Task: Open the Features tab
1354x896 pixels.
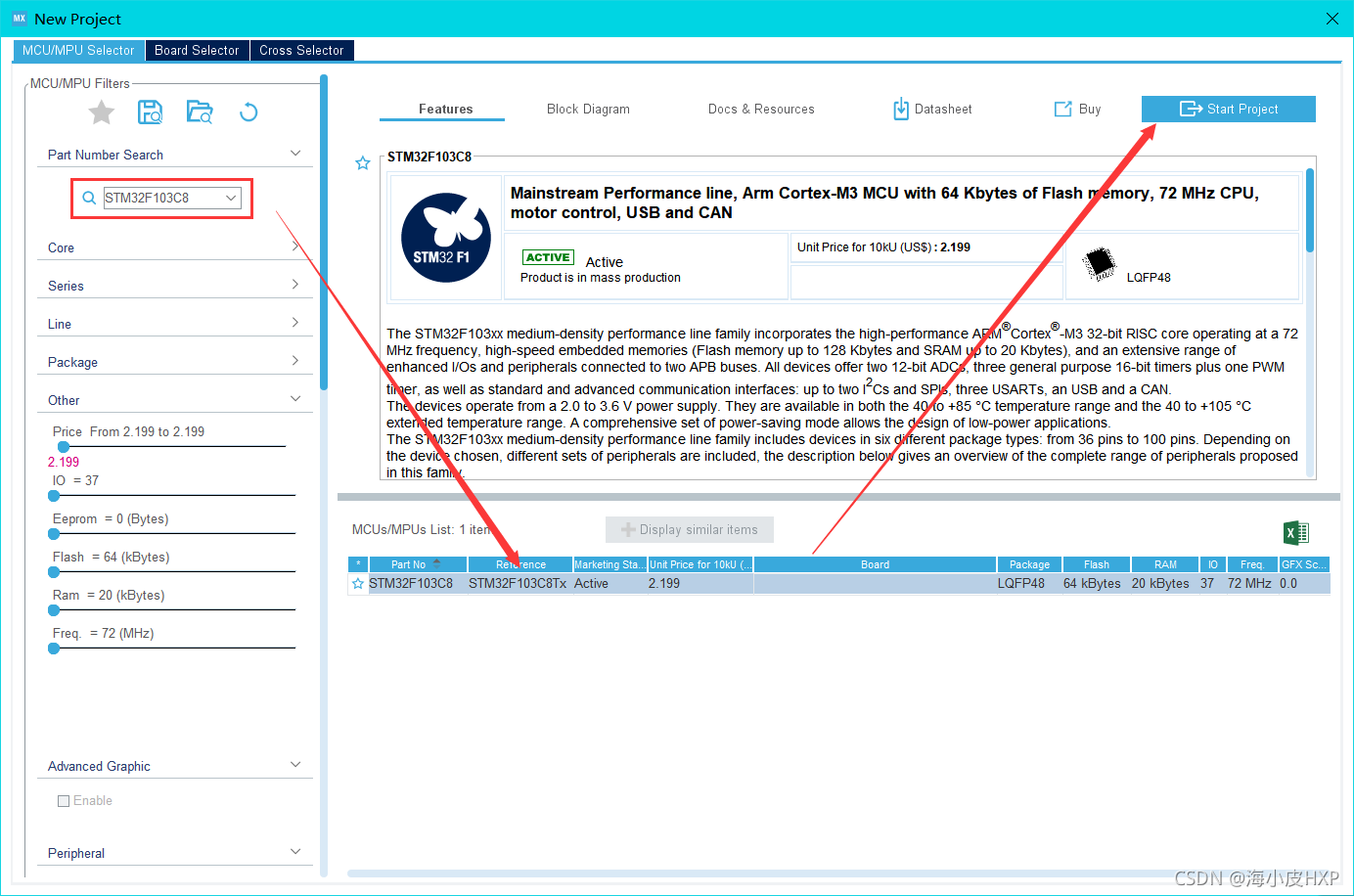Action: pos(445,109)
